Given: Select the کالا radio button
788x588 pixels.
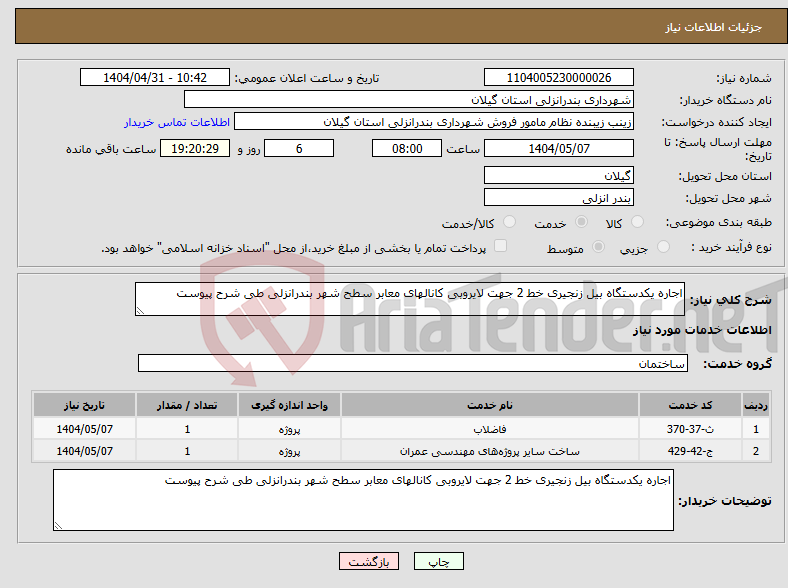Looking at the screenshot, I should click(x=637, y=222).
